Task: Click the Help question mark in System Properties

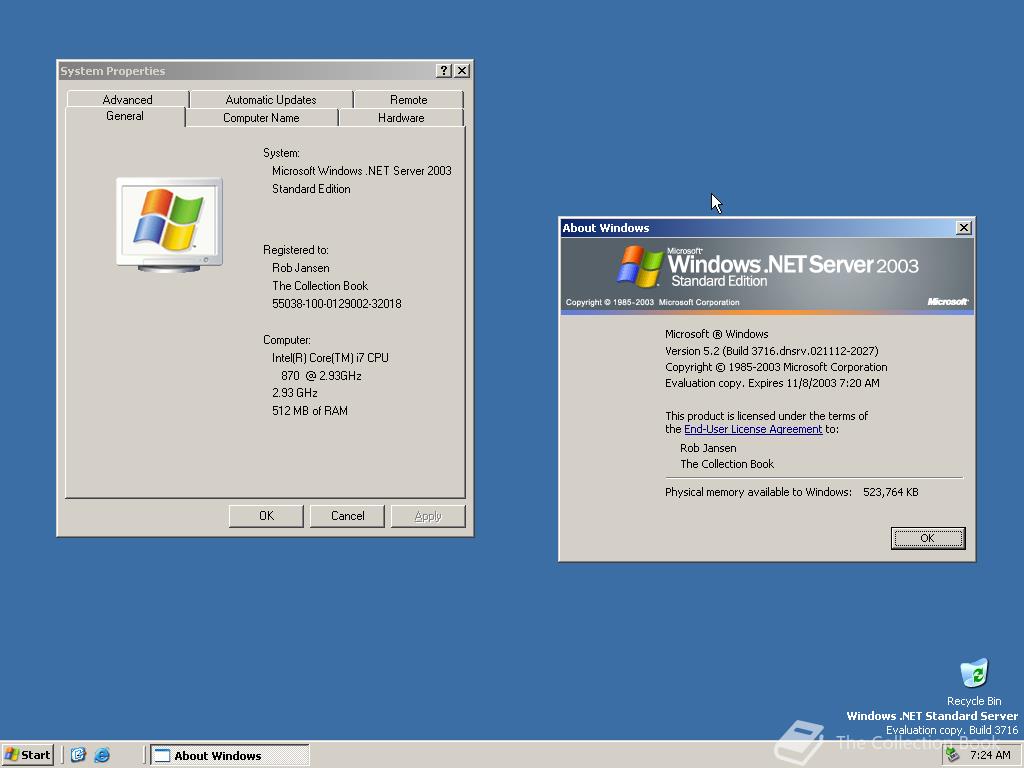Action: click(x=444, y=71)
